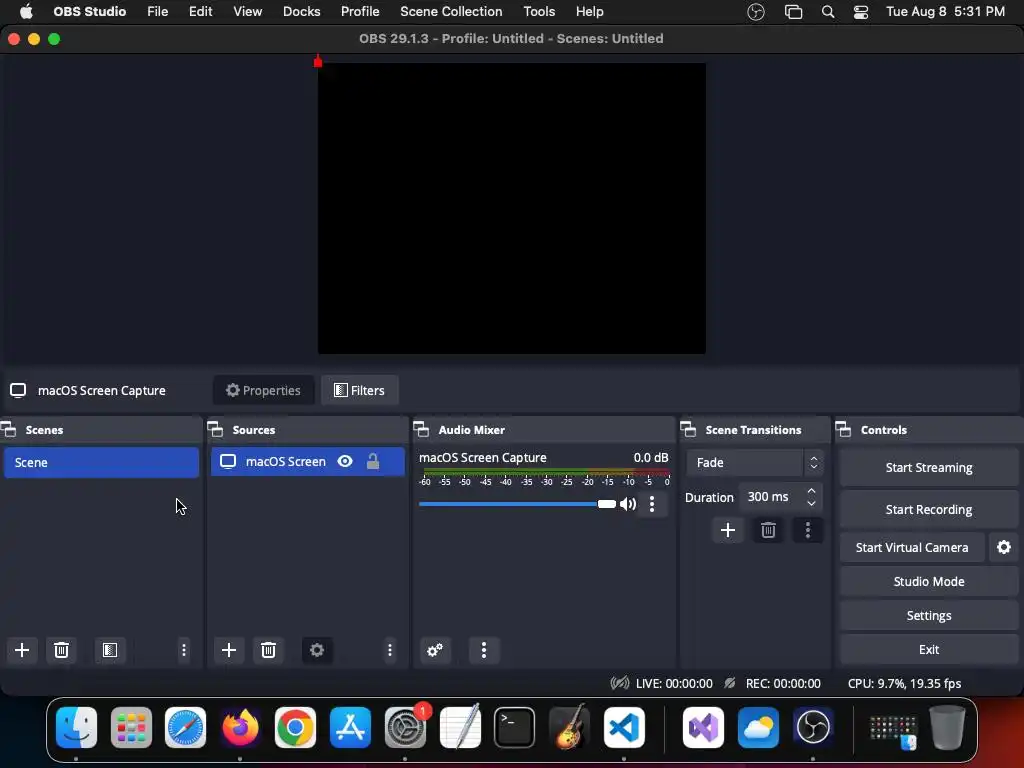The image size is (1024, 768).
Task: Launch Google Chrome from the Dock
Action: coord(295,727)
